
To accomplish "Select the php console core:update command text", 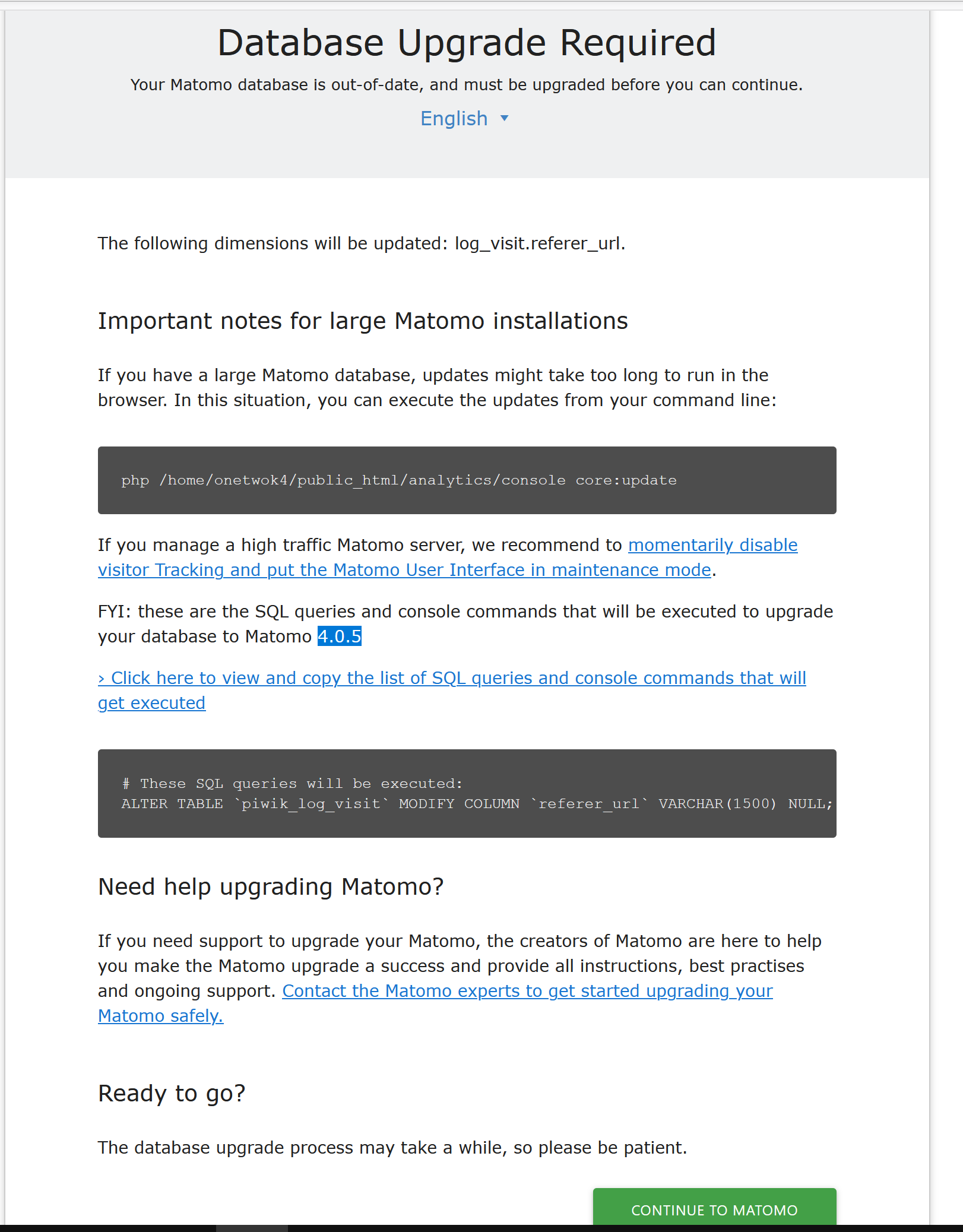I will click(399, 480).
